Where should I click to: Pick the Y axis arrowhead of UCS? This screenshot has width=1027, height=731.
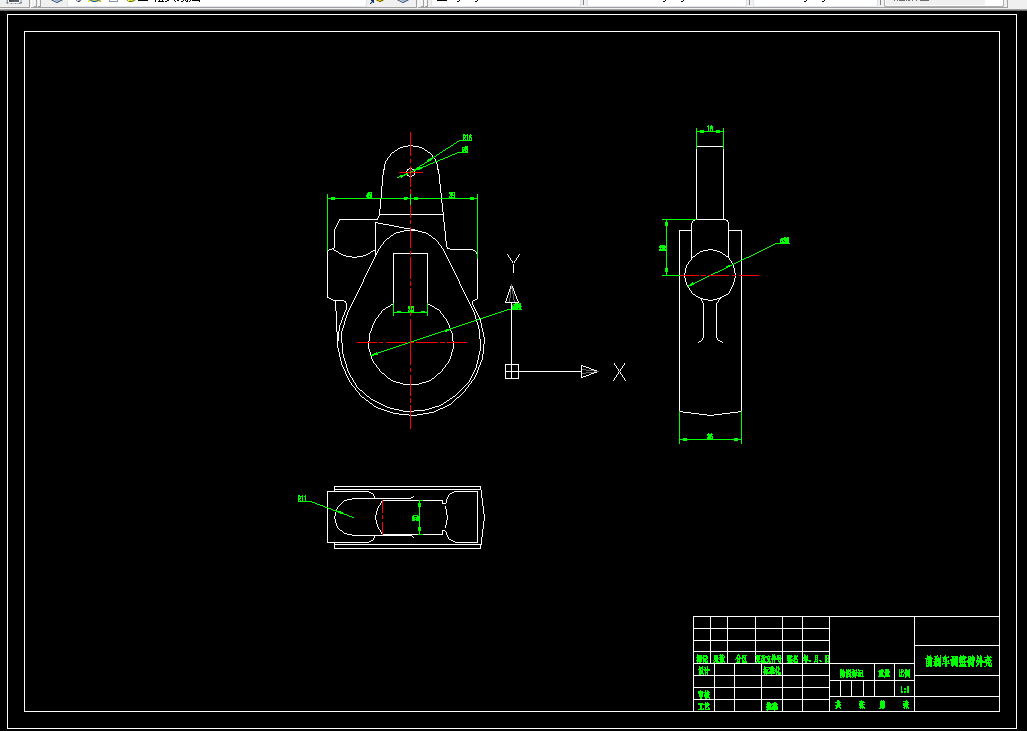[x=512, y=294]
